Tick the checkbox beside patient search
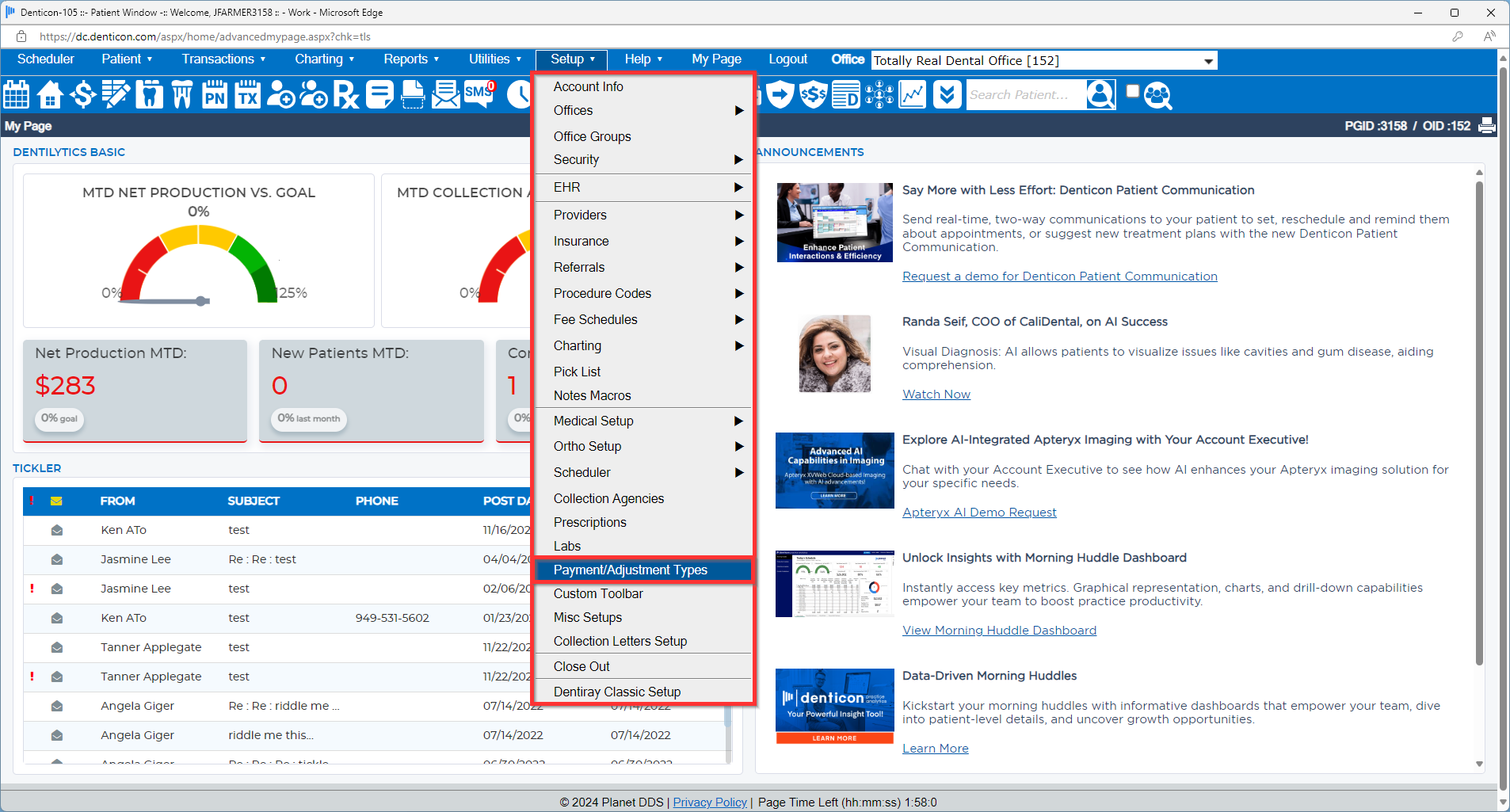1510x812 pixels. pyautogui.click(x=1133, y=91)
